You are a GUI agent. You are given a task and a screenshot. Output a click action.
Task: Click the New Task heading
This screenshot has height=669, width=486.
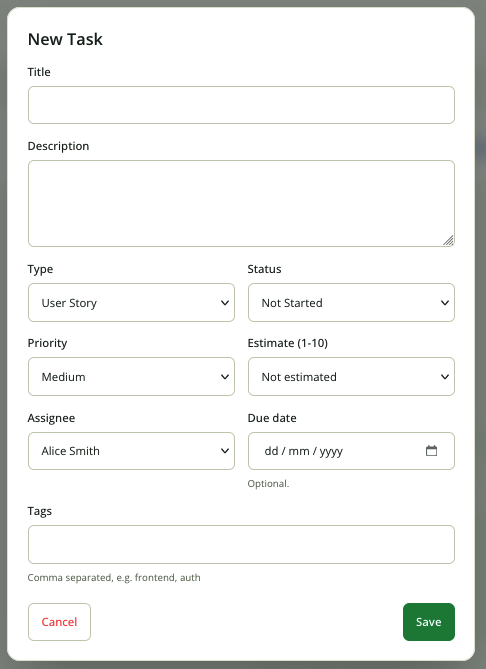pos(65,39)
